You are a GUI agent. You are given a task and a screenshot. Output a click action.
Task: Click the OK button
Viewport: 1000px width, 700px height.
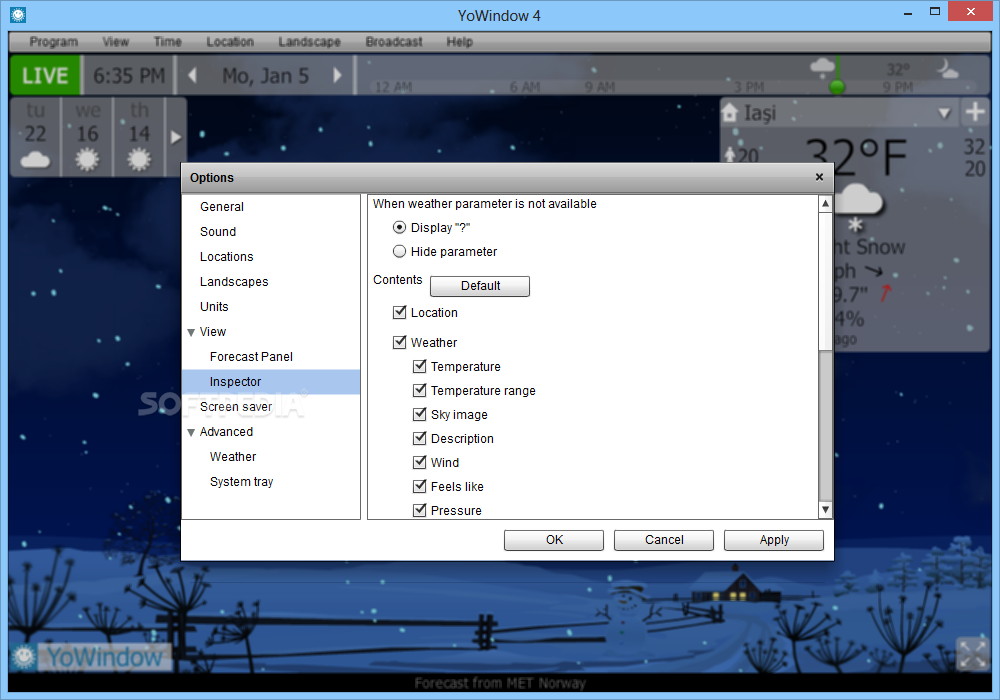[x=554, y=540]
